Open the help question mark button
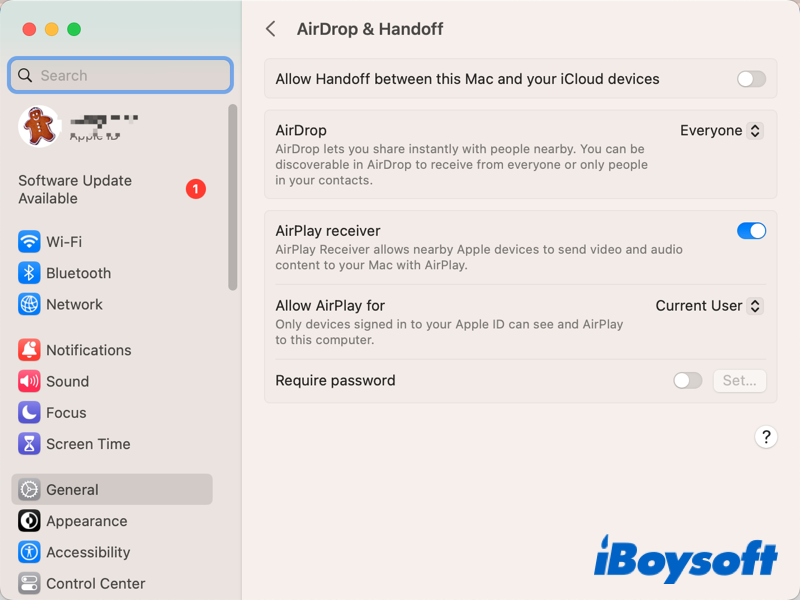Viewport: 800px width, 600px height. pos(766,437)
